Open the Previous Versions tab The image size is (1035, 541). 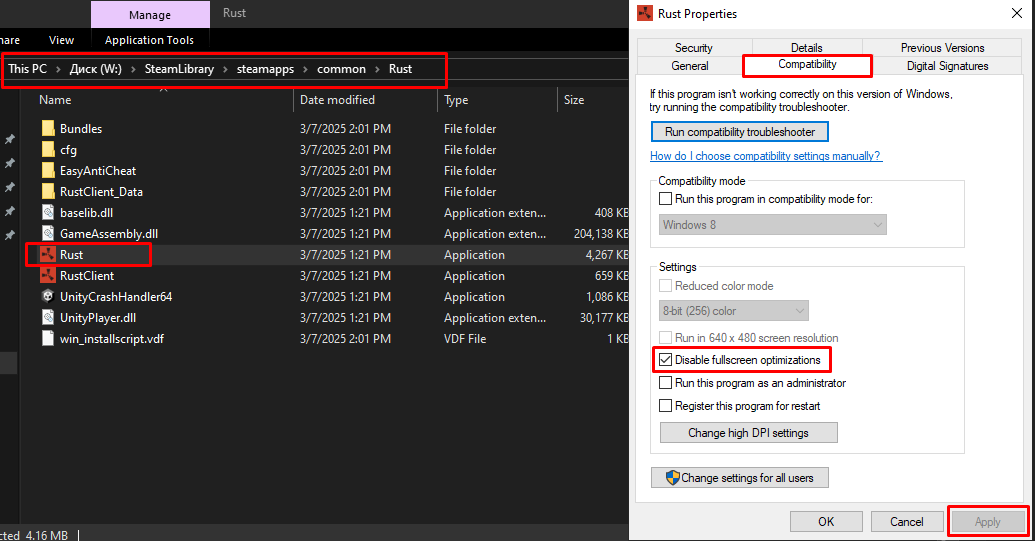(942, 48)
